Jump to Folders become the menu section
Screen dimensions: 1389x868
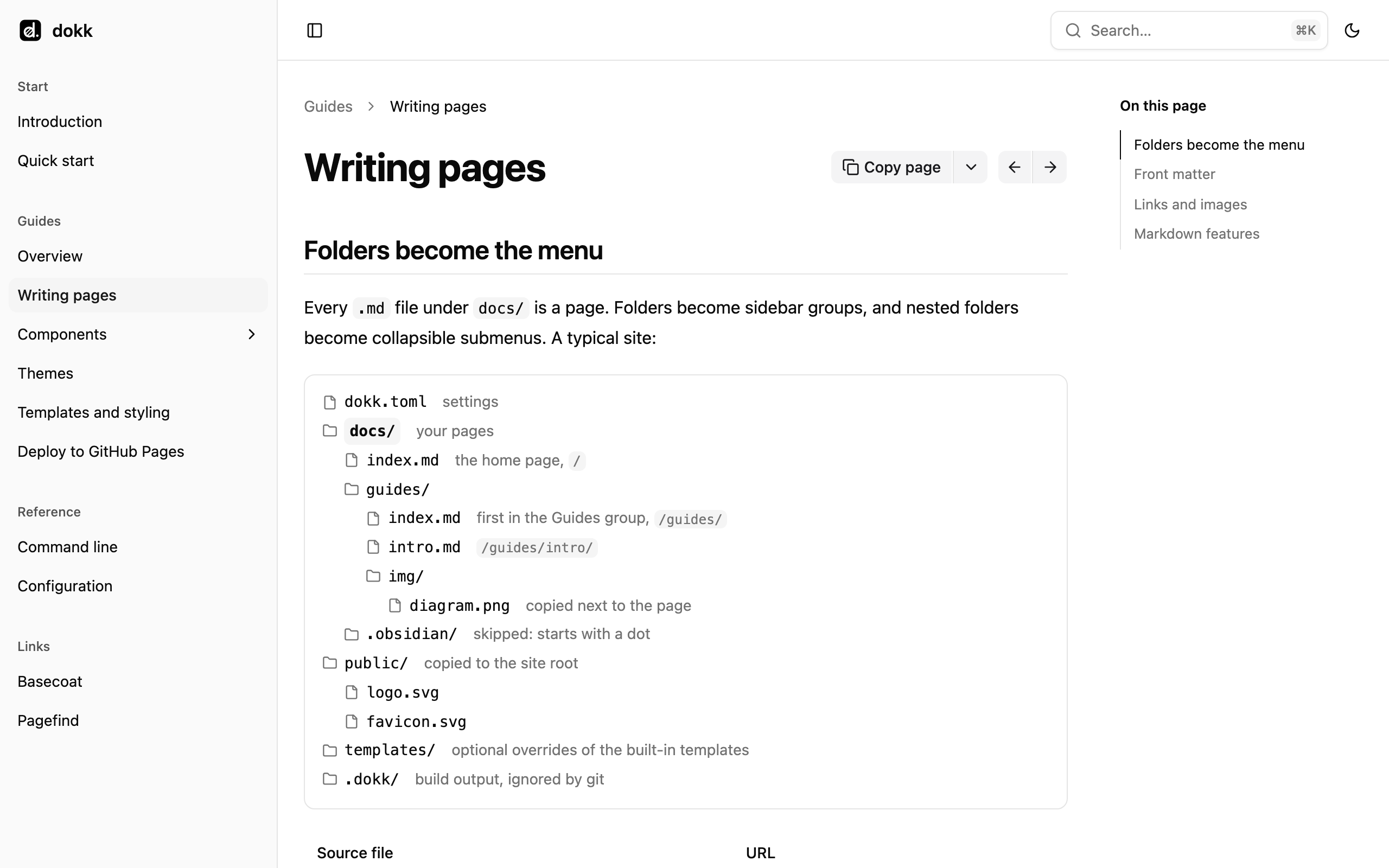pyautogui.click(x=1219, y=145)
